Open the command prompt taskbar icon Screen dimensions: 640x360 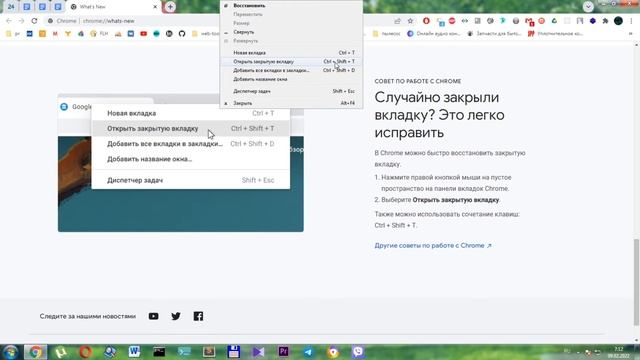tap(159, 352)
